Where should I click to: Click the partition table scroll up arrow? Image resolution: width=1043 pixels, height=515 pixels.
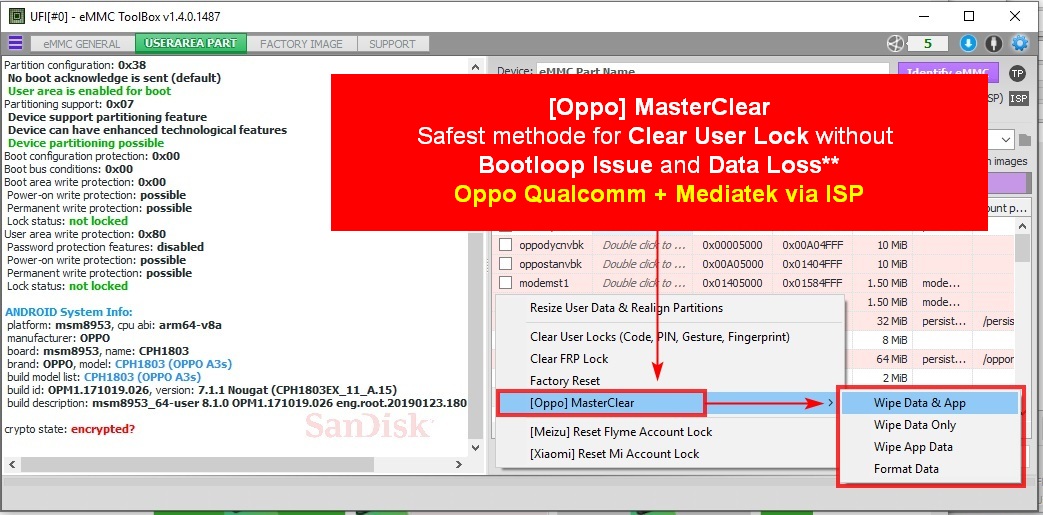point(1024,226)
